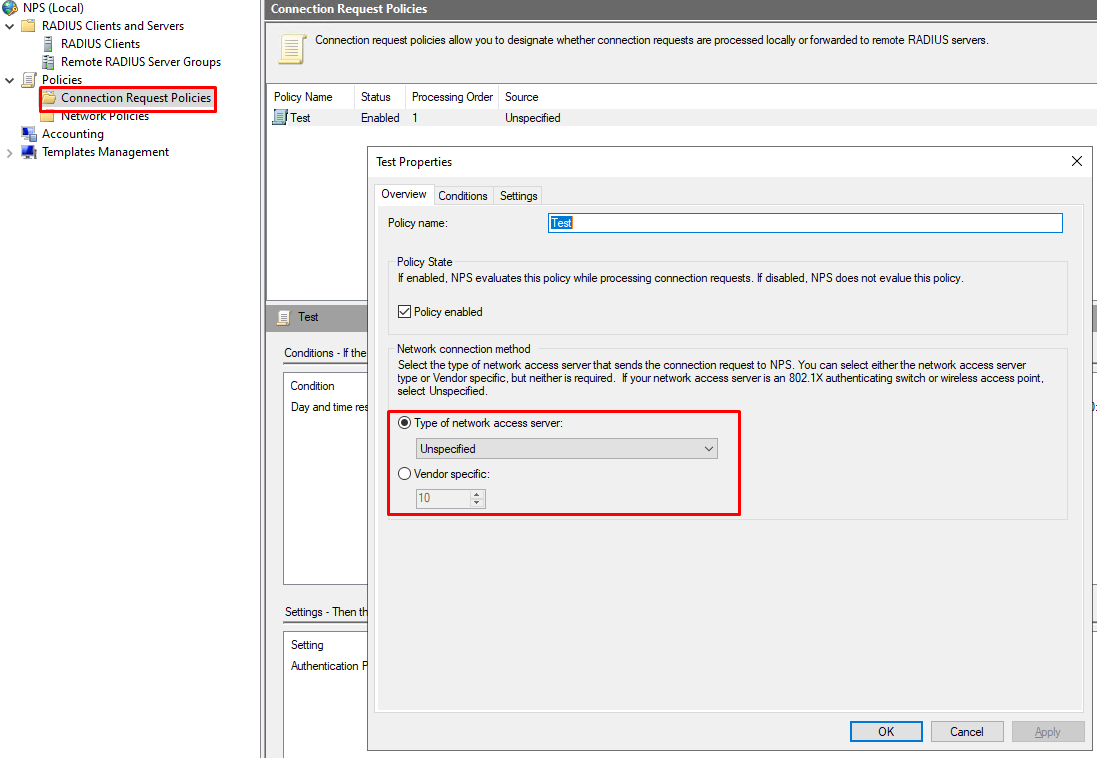
Task: Sort by Processing Order column header
Action: 452,97
